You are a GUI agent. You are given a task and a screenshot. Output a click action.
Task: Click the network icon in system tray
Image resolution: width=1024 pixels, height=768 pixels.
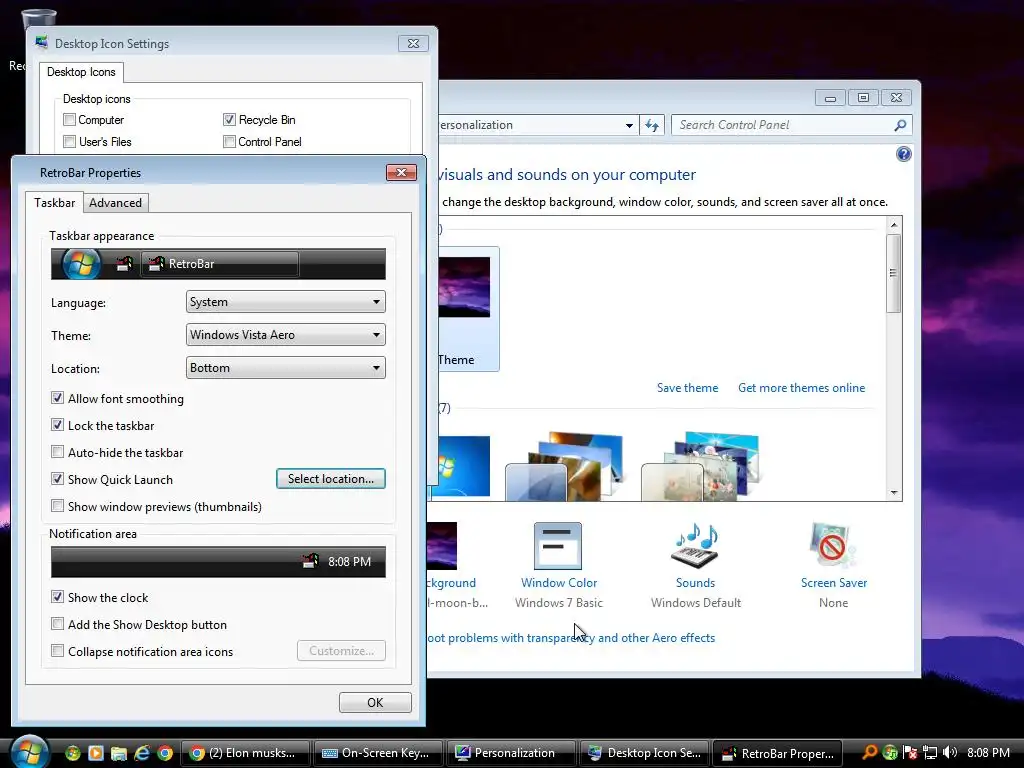coord(929,752)
